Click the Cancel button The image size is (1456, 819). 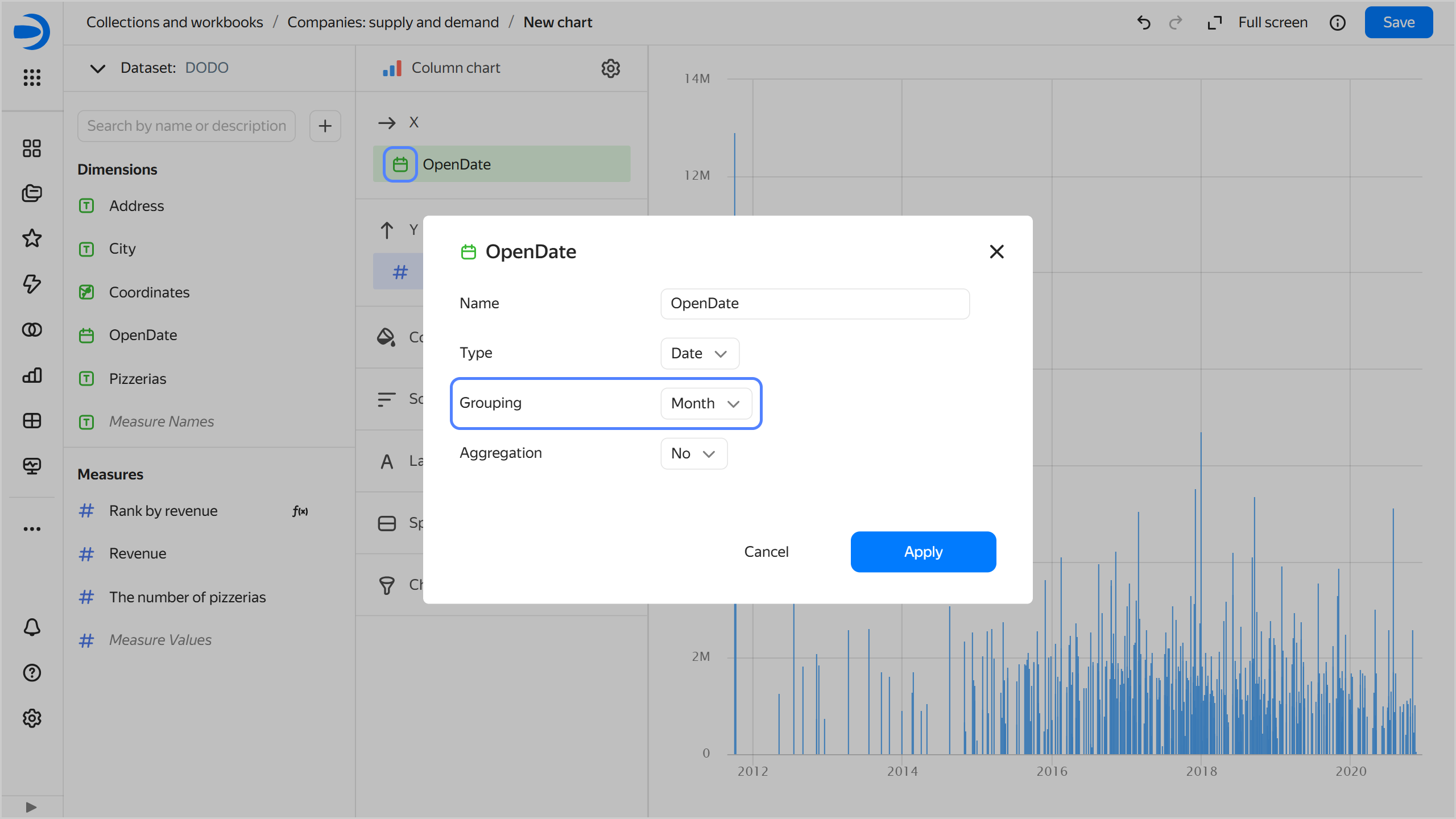tap(766, 552)
